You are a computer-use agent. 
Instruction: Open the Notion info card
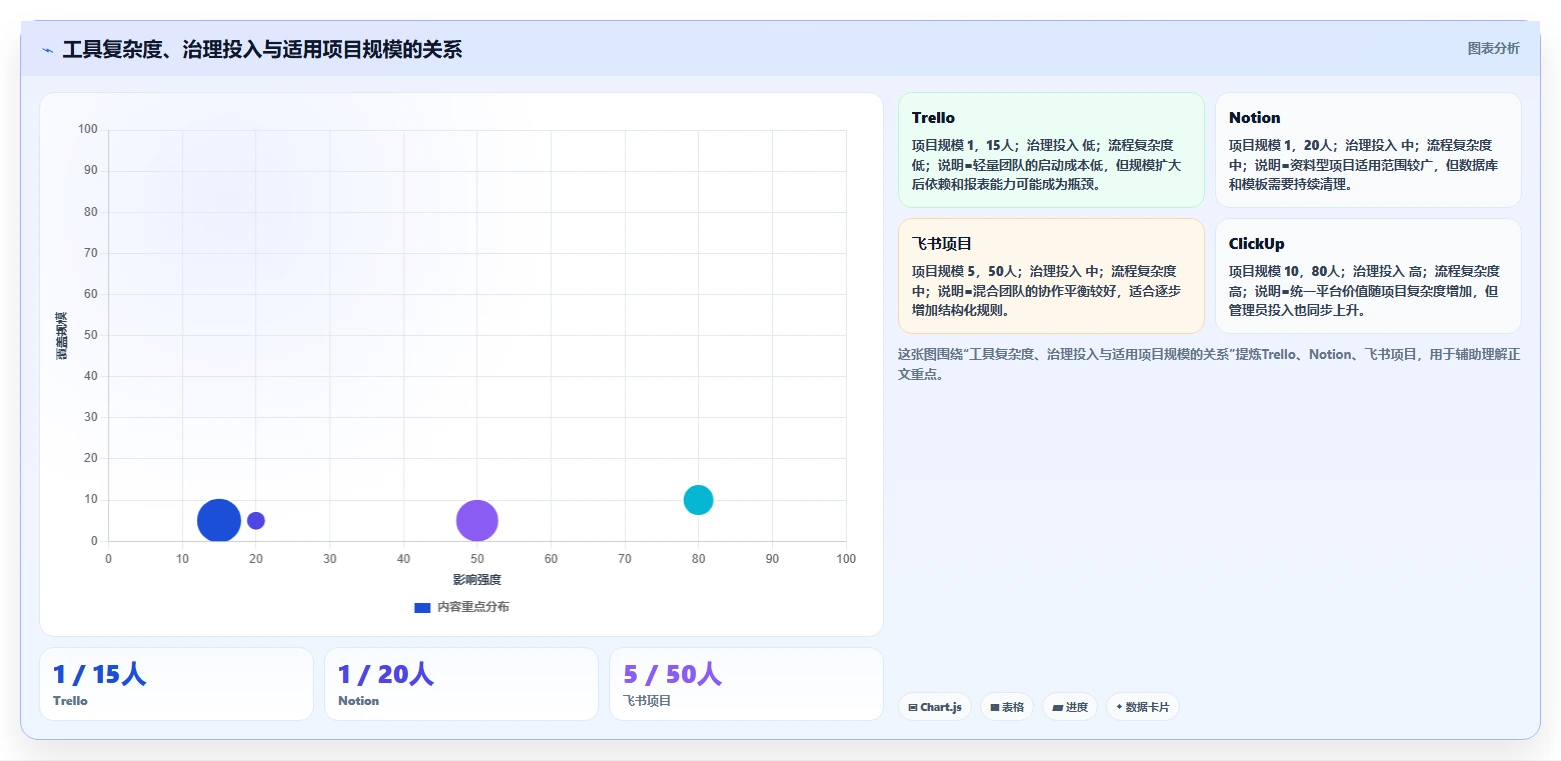[x=1368, y=150]
